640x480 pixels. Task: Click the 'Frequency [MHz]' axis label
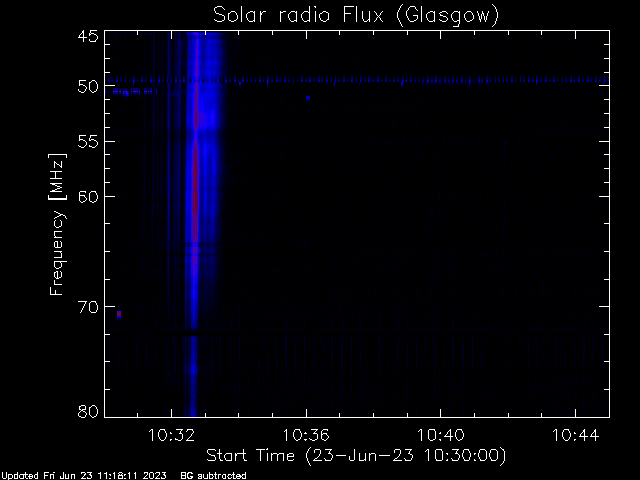(57, 224)
